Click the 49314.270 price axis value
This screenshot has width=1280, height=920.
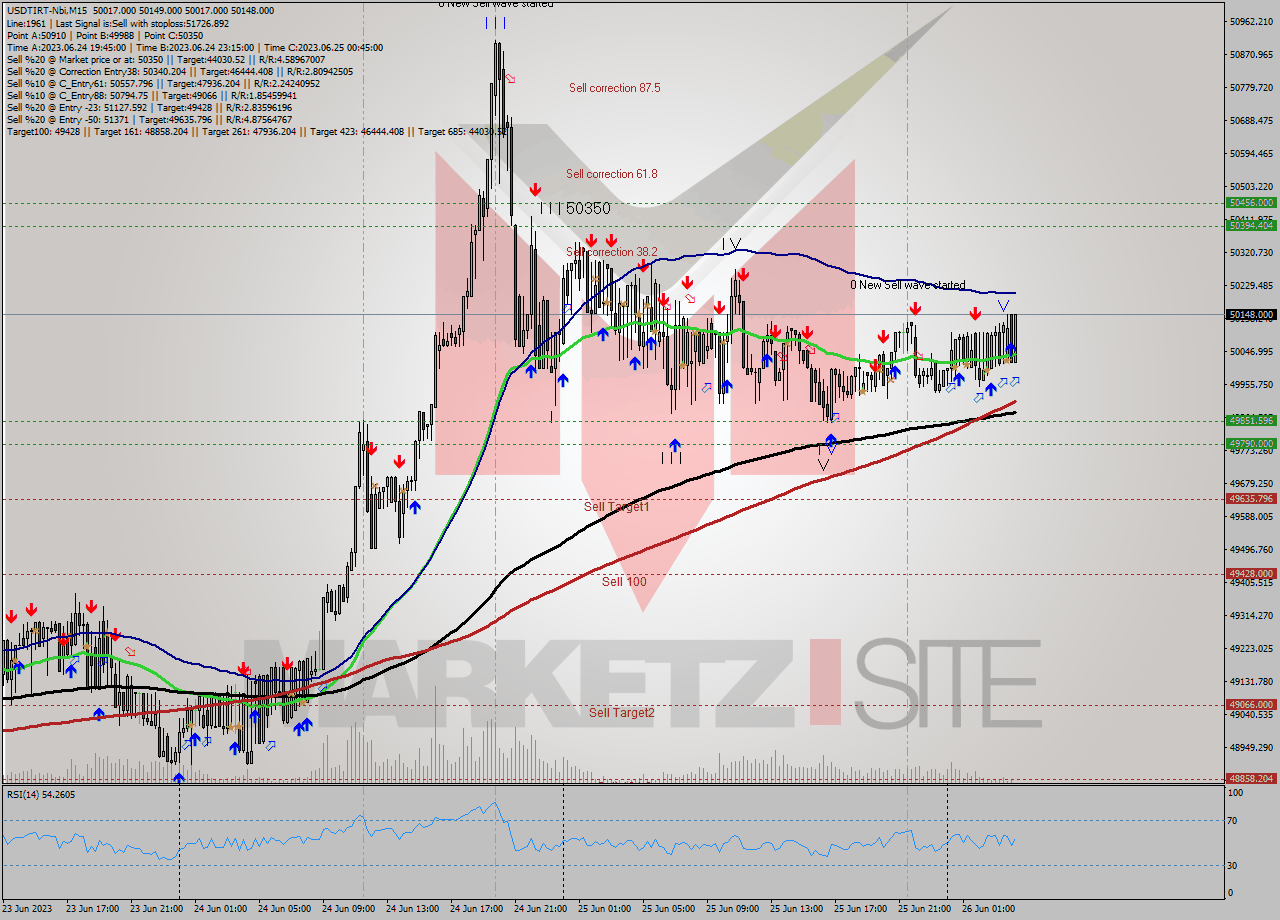click(1253, 615)
